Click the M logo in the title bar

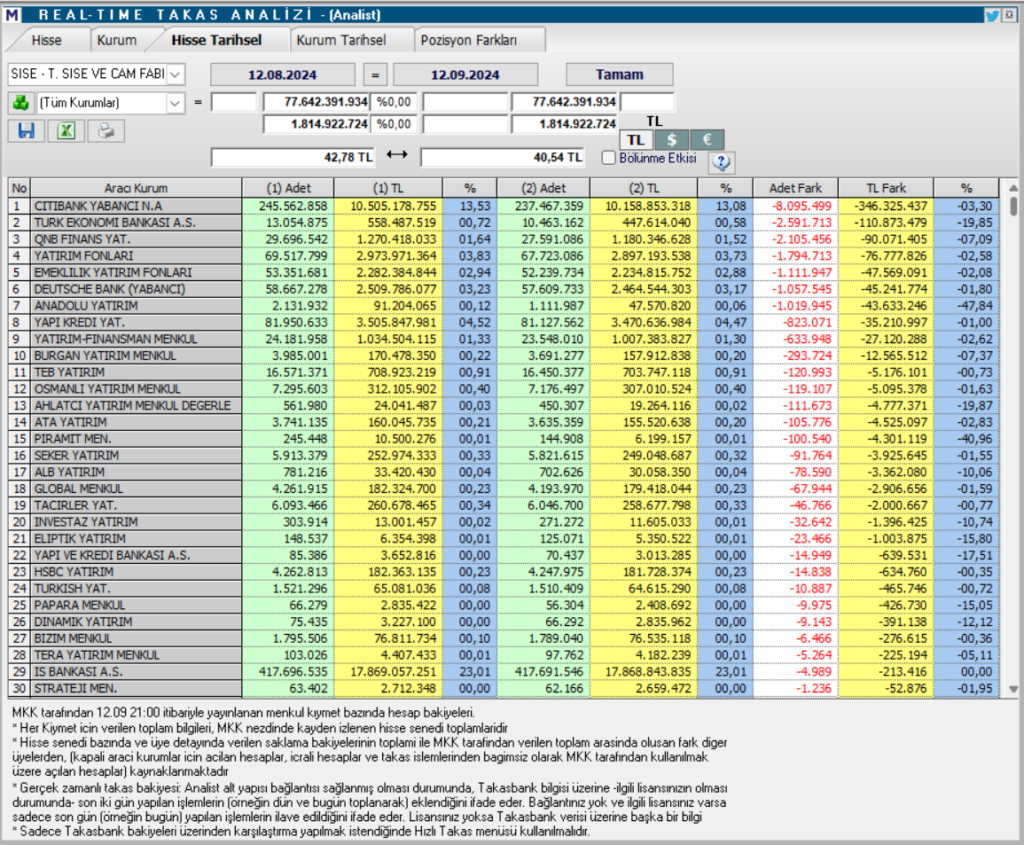[14, 12]
